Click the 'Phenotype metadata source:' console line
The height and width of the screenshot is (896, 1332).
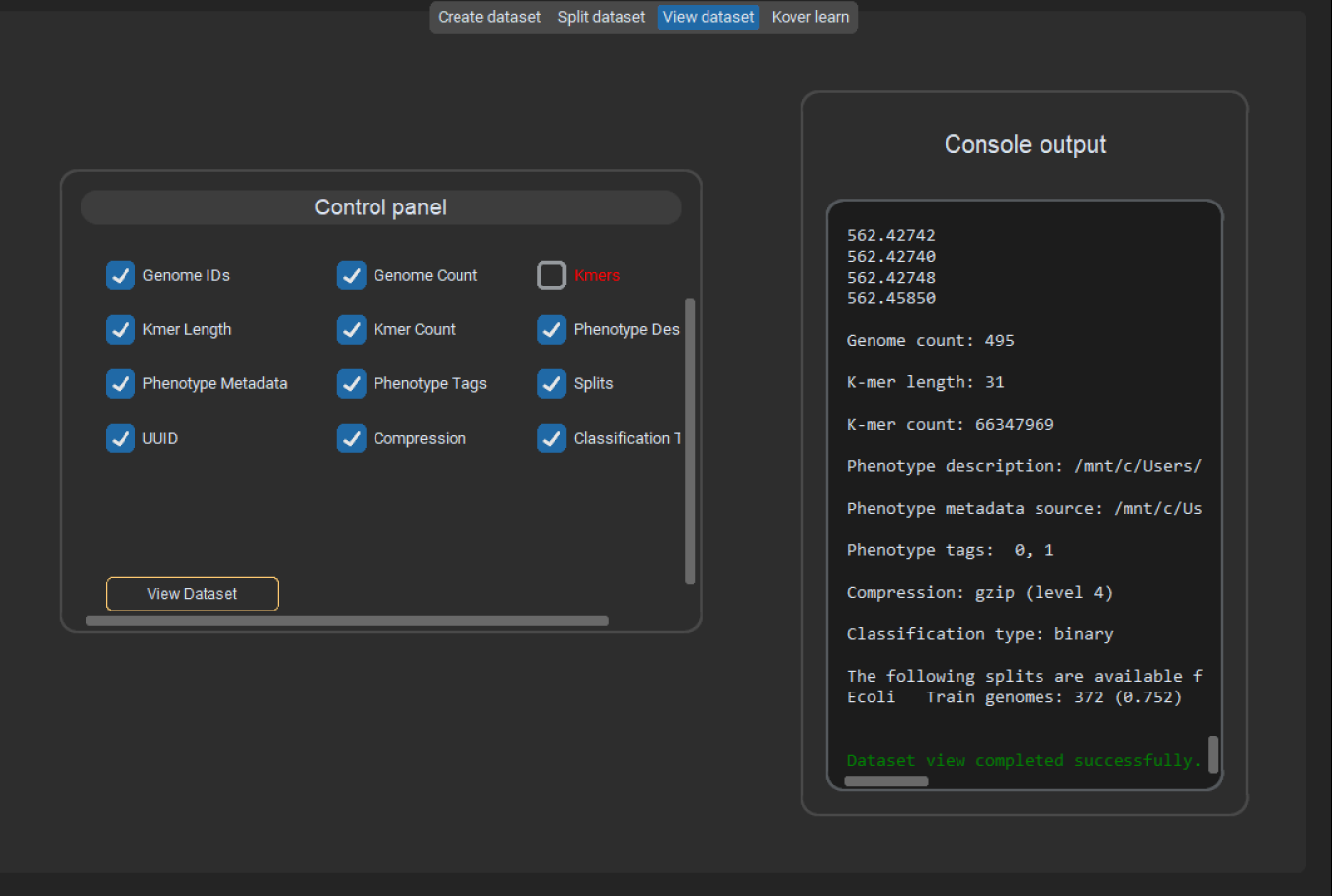(1024, 509)
